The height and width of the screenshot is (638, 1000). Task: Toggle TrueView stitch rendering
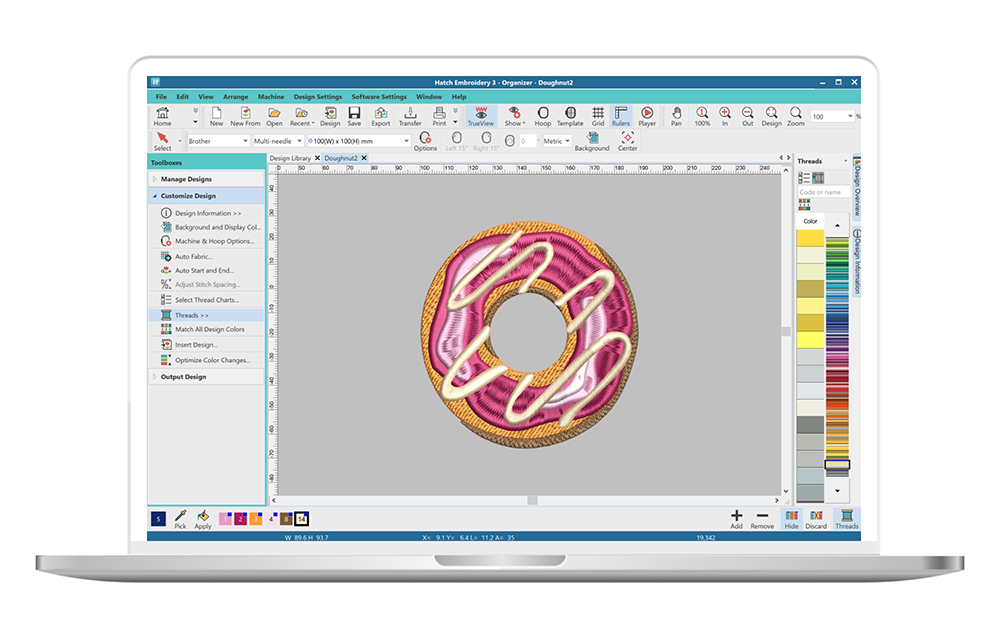(x=481, y=116)
